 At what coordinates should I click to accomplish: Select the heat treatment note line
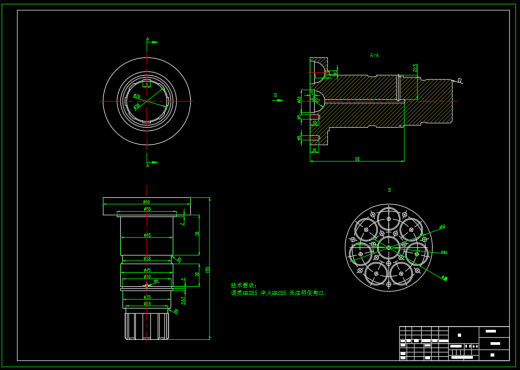[278, 293]
